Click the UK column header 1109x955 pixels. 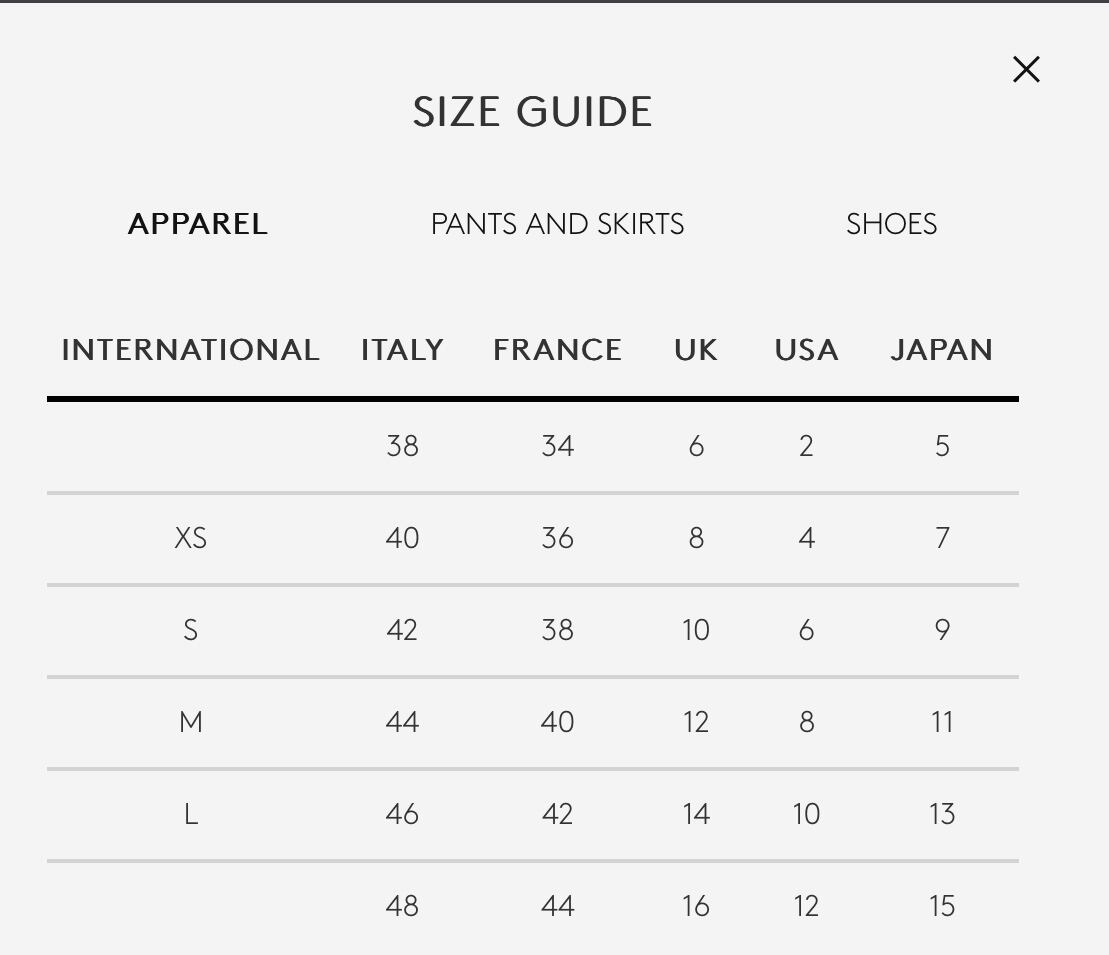[x=696, y=350]
